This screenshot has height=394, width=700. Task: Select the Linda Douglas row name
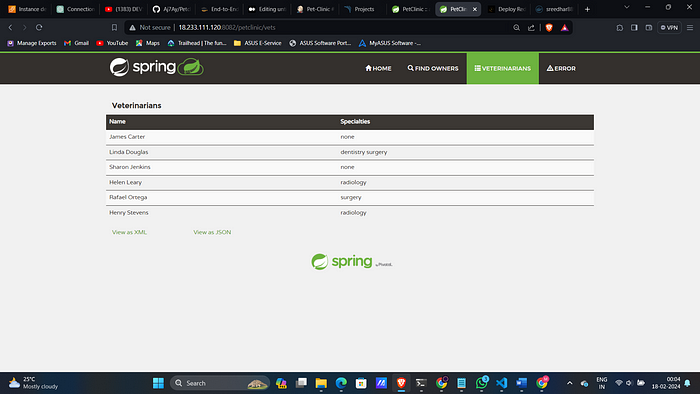(129, 152)
